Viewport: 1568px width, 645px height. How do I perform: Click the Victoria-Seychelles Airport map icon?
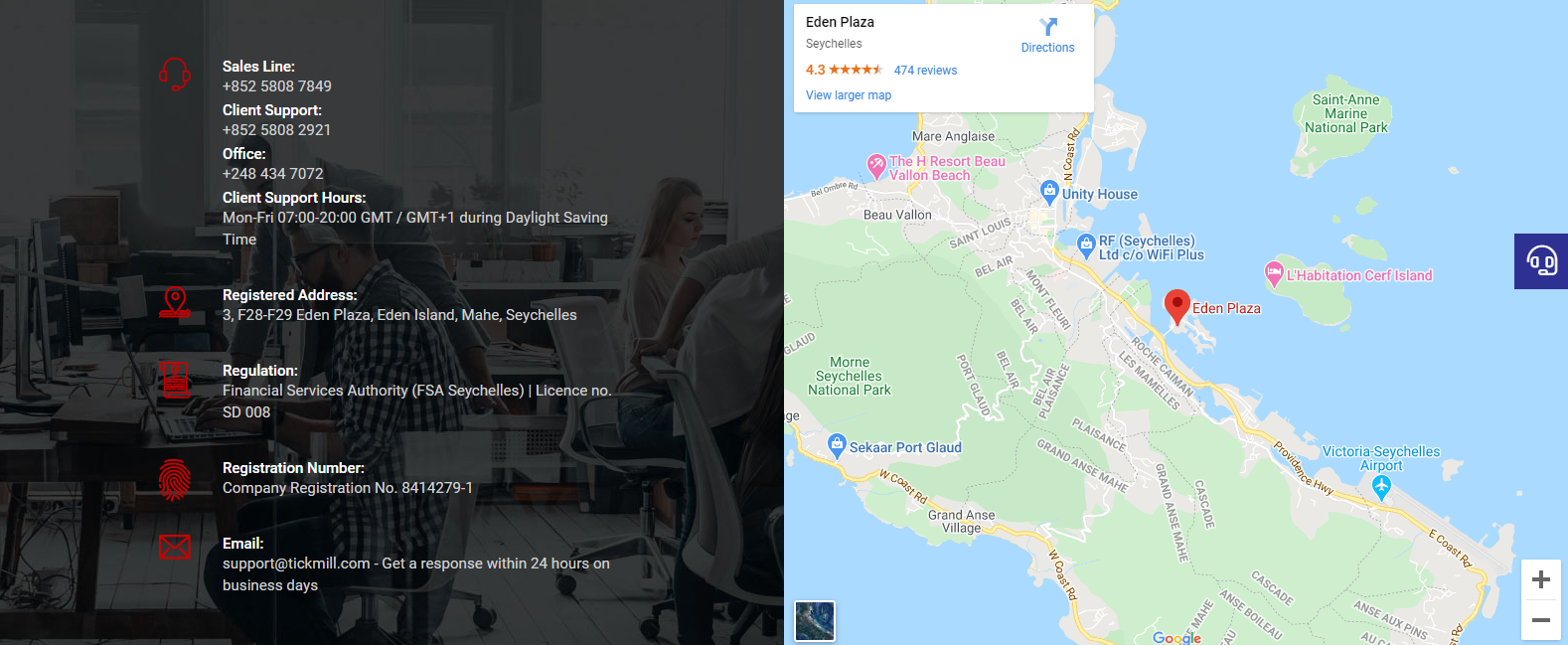pyautogui.click(x=1381, y=487)
